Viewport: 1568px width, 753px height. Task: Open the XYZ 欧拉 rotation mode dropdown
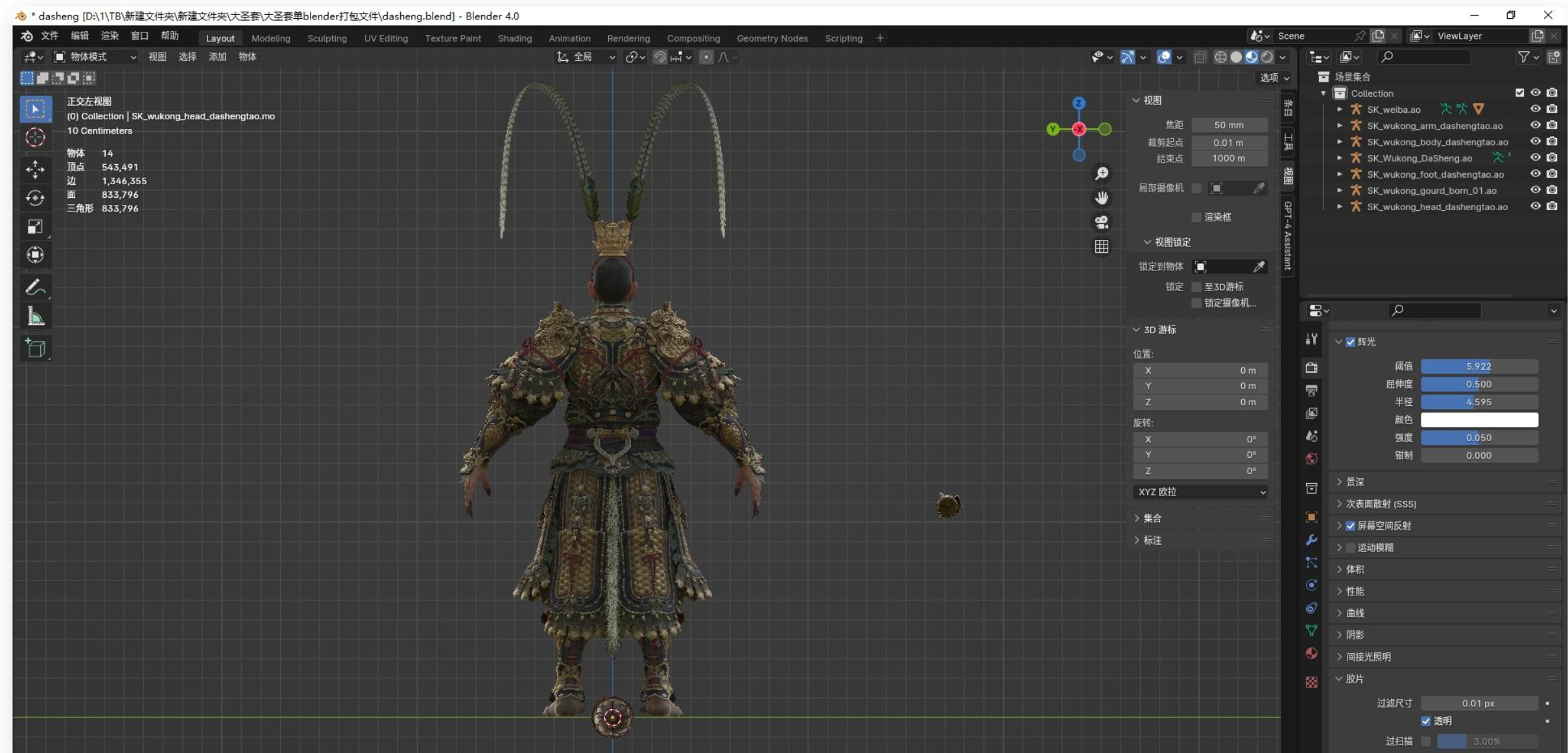(1200, 492)
